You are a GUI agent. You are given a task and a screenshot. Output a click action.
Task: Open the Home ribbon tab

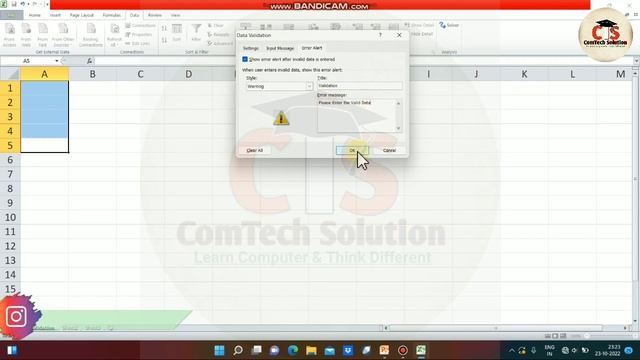coord(35,15)
